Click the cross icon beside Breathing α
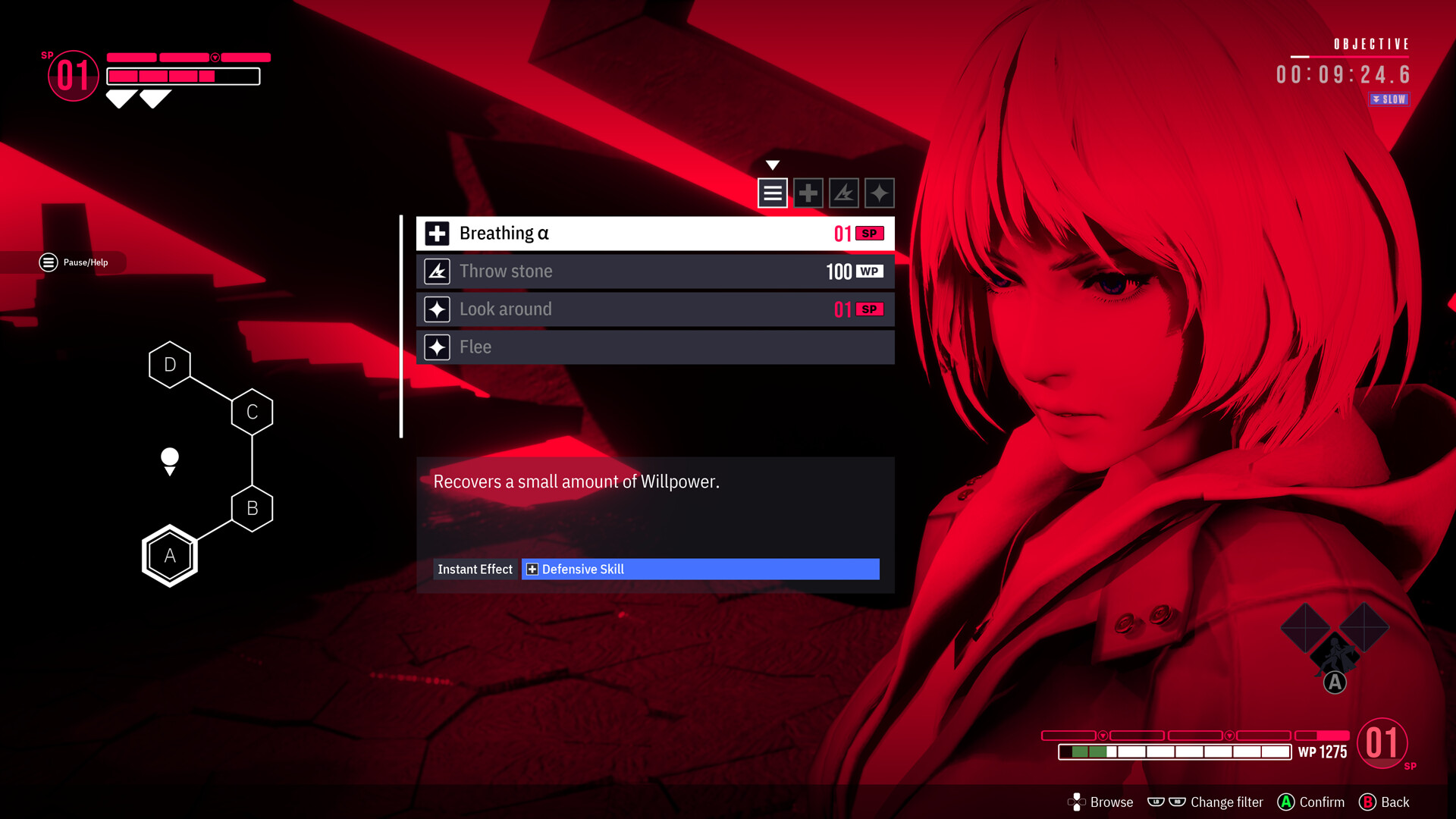1456x819 pixels. click(436, 233)
